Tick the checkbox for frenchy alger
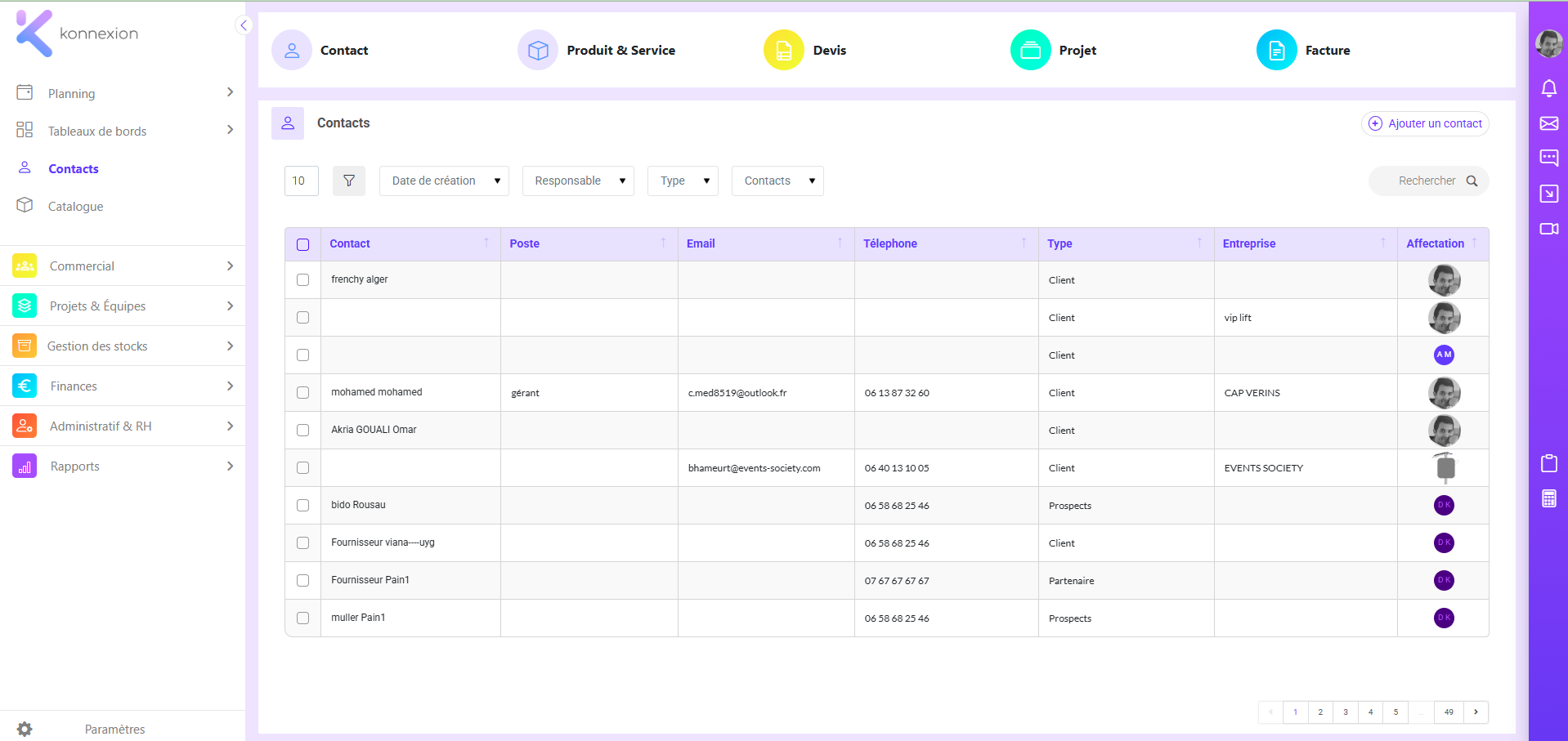This screenshot has height=741, width=1568. coord(302,279)
